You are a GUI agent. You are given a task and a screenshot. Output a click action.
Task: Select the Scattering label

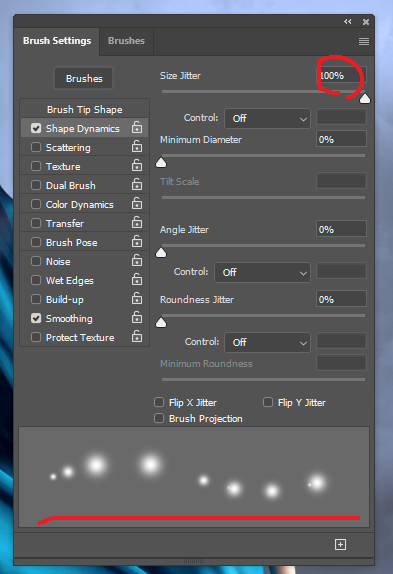click(x=68, y=148)
